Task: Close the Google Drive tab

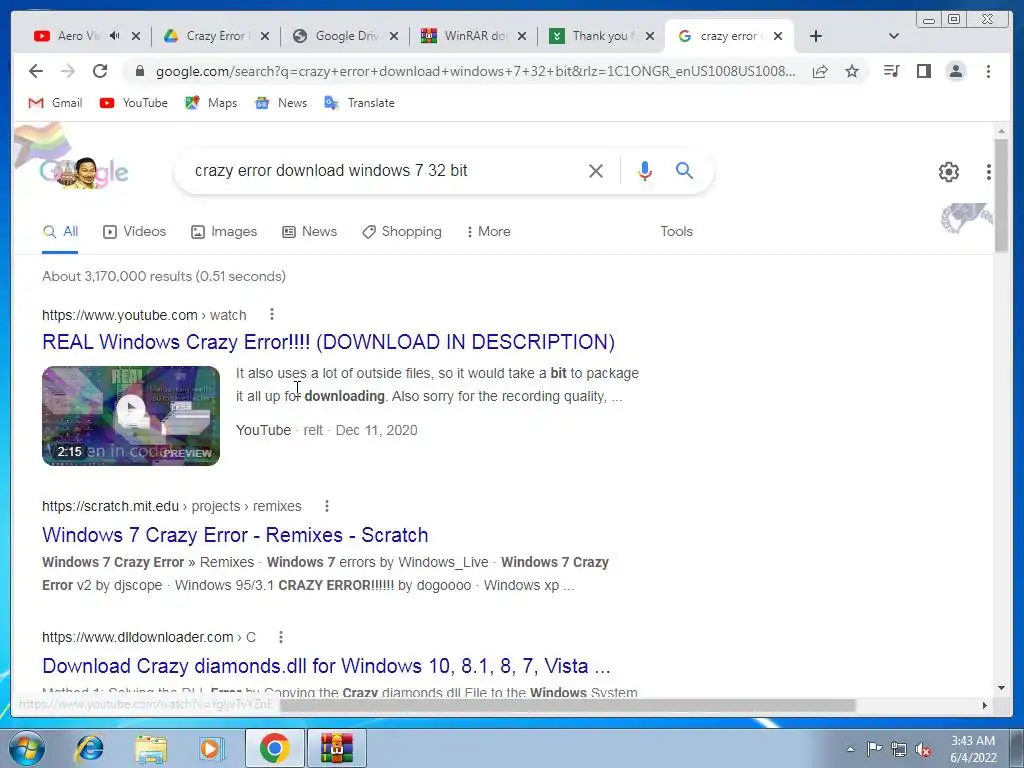Action: pos(393,36)
